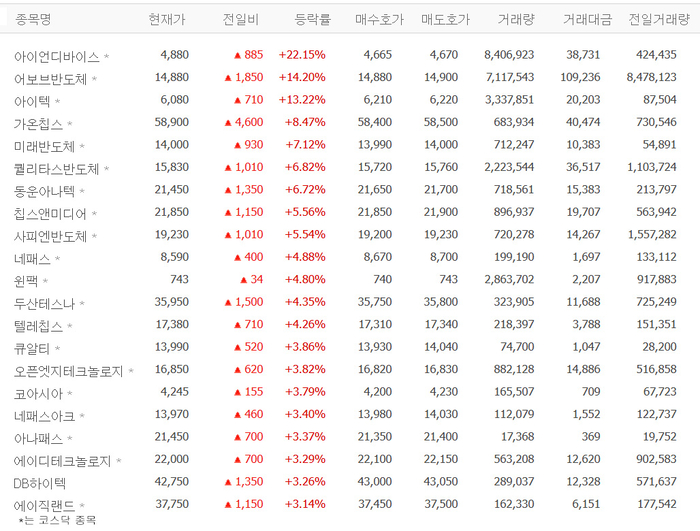Select 동운아나텍 bid price 21,650
The height and width of the screenshot is (531, 700).
click(x=375, y=189)
